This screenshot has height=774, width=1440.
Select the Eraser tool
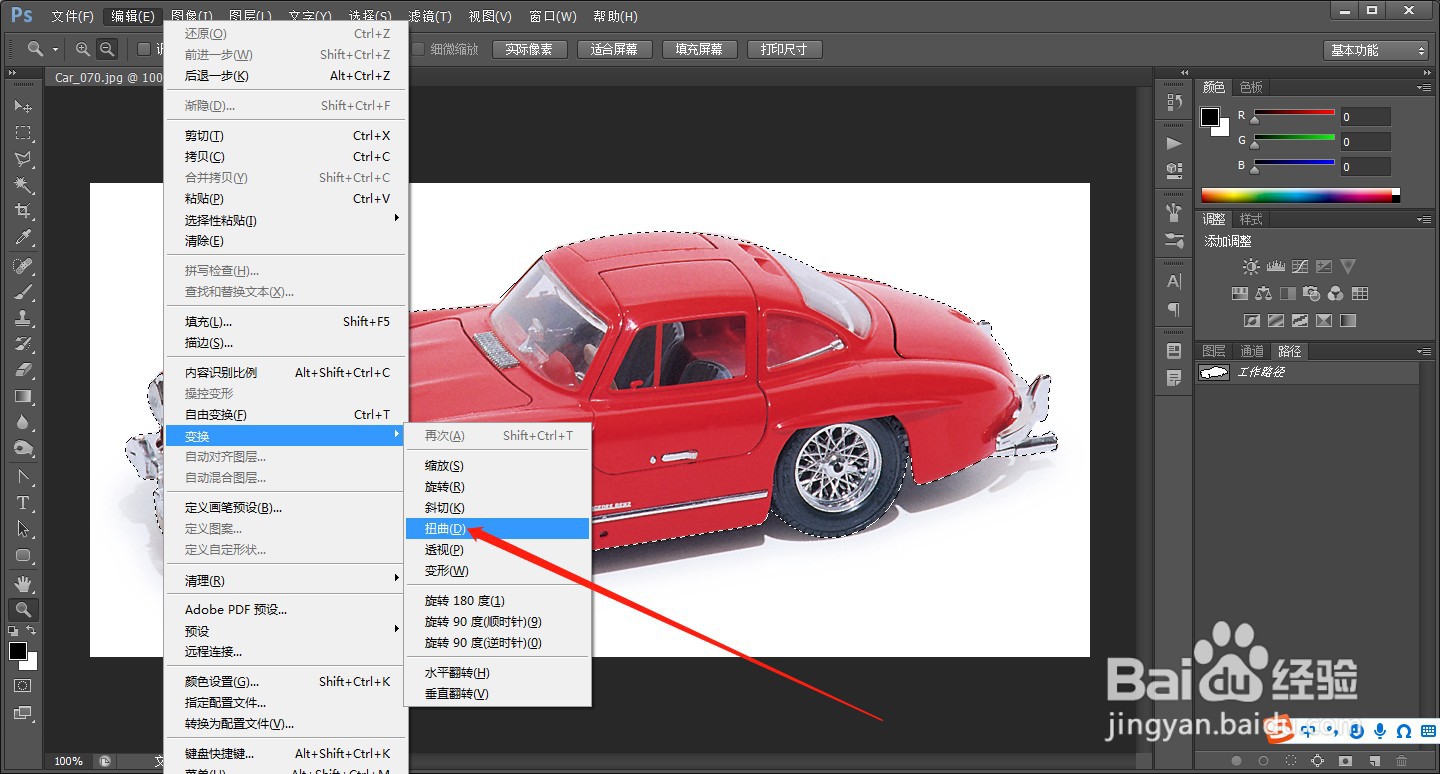(23, 370)
